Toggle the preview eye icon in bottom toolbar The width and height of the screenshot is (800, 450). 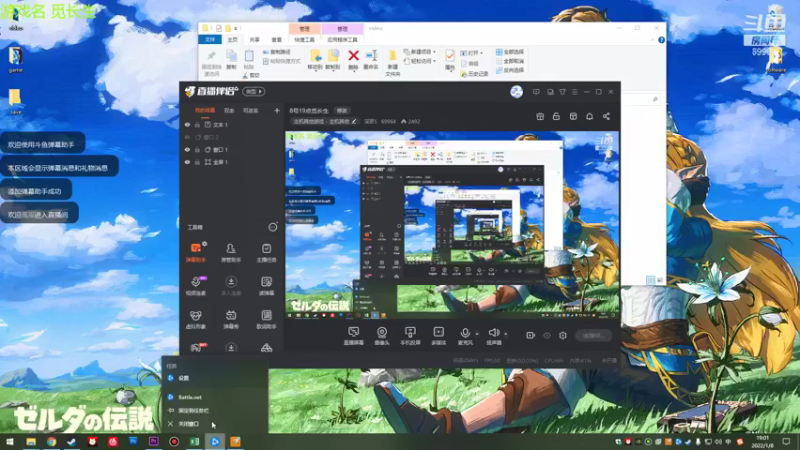[x=547, y=335]
